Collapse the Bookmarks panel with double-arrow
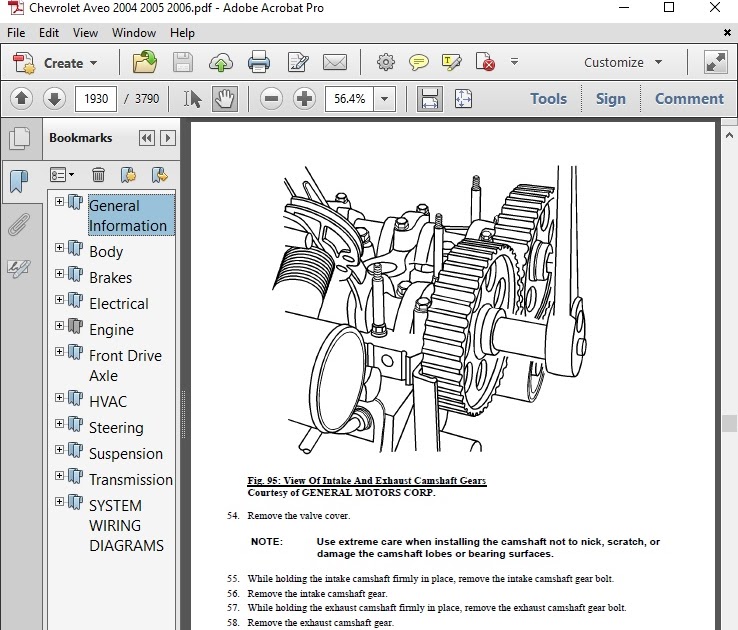 147,138
